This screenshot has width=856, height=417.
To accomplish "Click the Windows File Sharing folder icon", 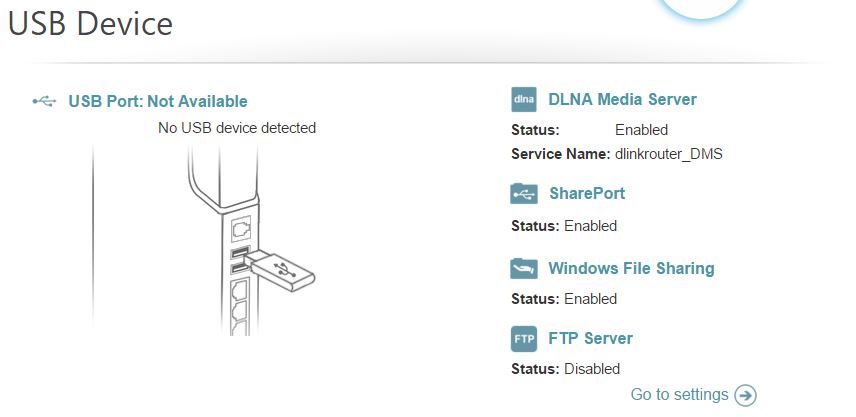I will pyautogui.click(x=524, y=268).
